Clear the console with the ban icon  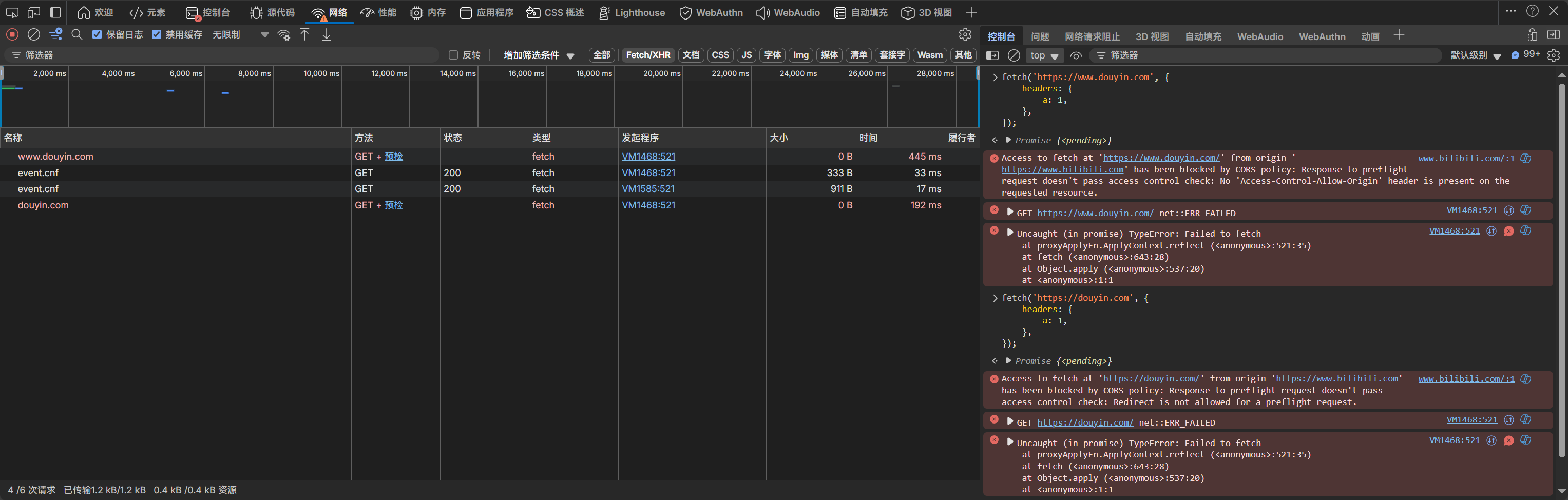pyautogui.click(x=1014, y=55)
